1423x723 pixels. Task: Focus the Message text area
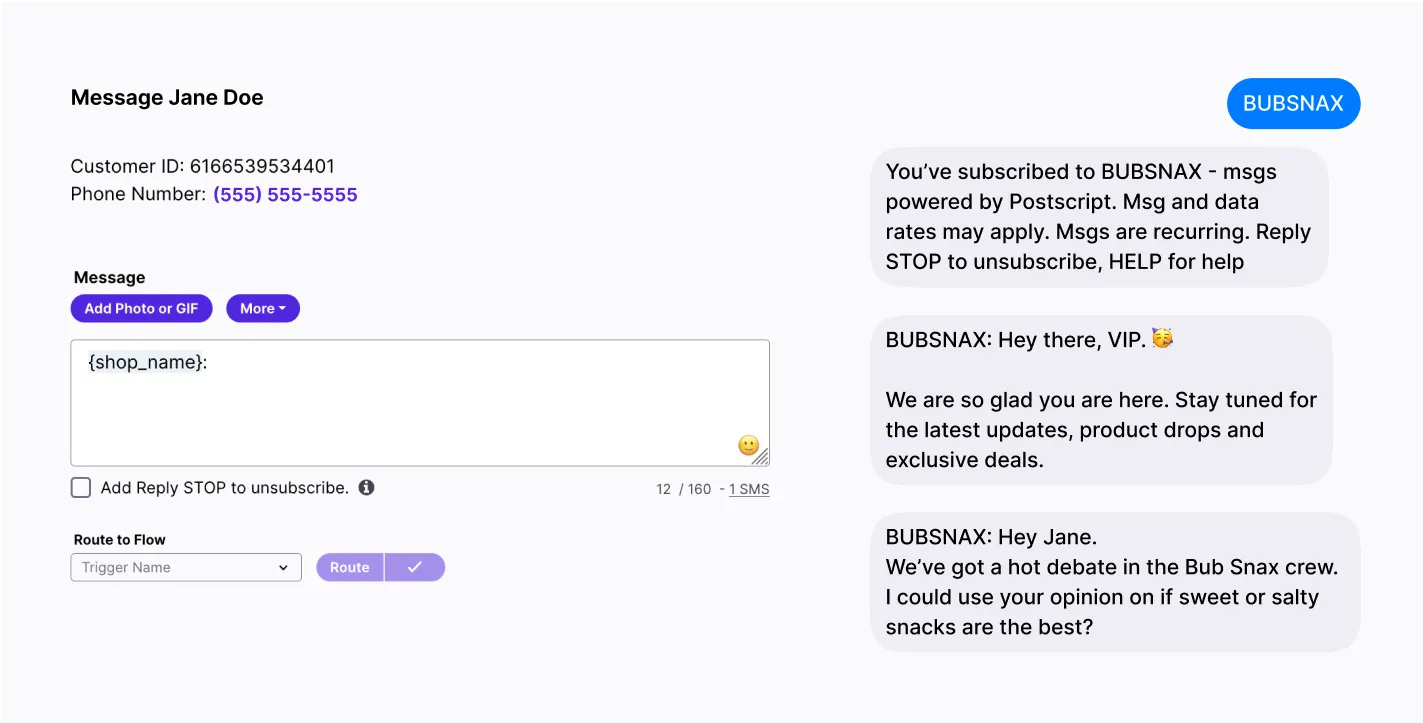pos(420,410)
